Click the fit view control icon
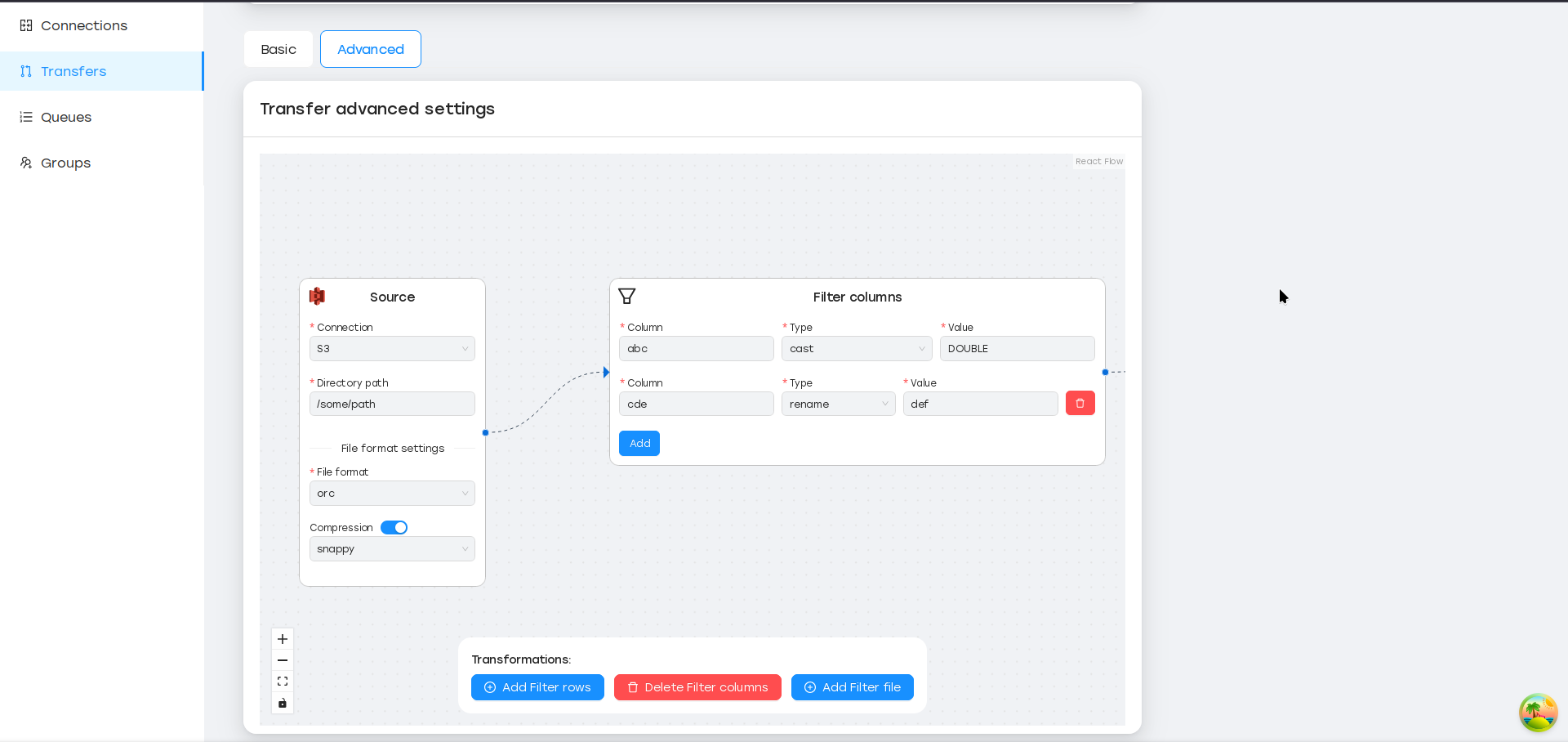Image resolution: width=1568 pixels, height=742 pixels. (x=283, y=682)
